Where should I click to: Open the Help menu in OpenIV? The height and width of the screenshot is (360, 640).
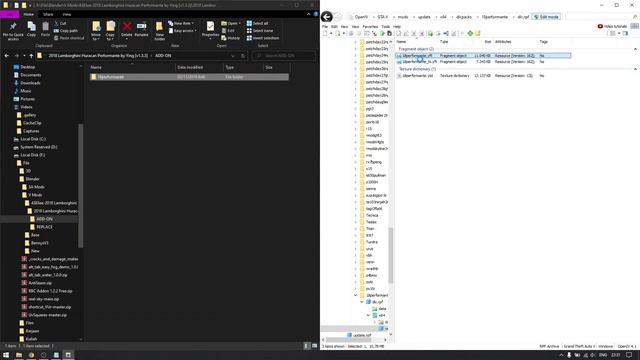click(x=397, y=27)
